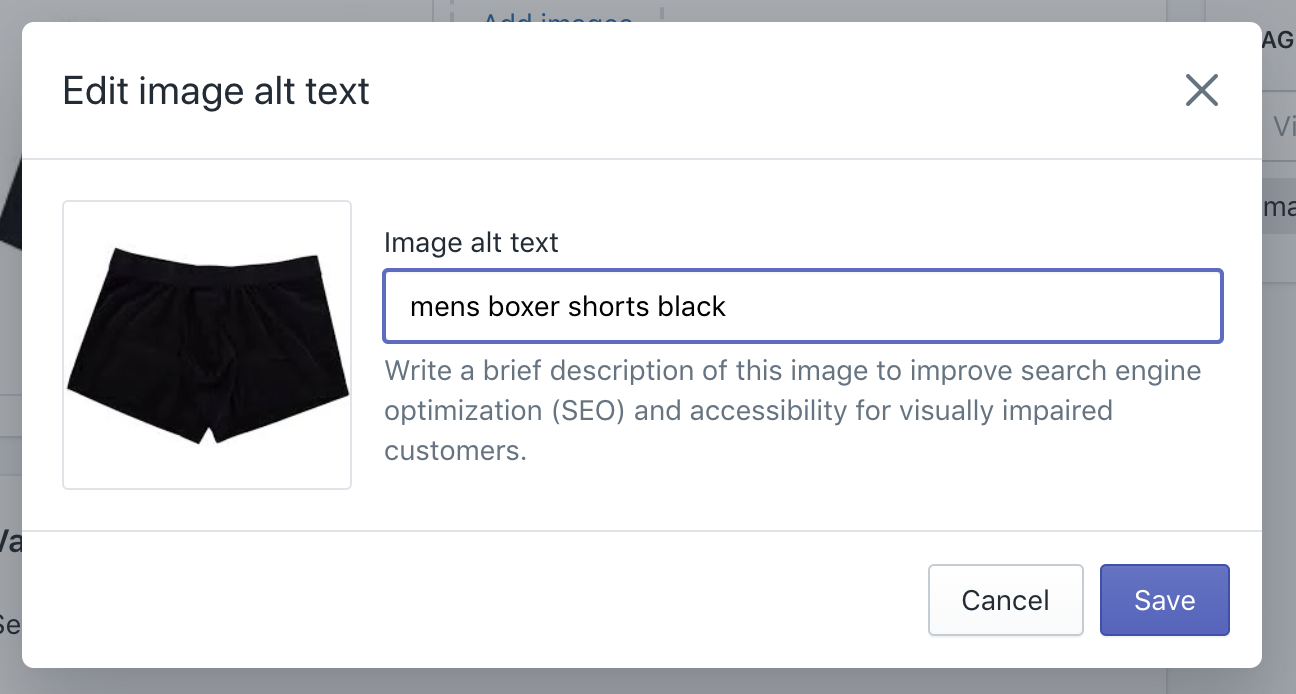The height and width of the screenshot is (694, 1296).
Task: Click the 'Image alt text' field label
Action: 471,242
